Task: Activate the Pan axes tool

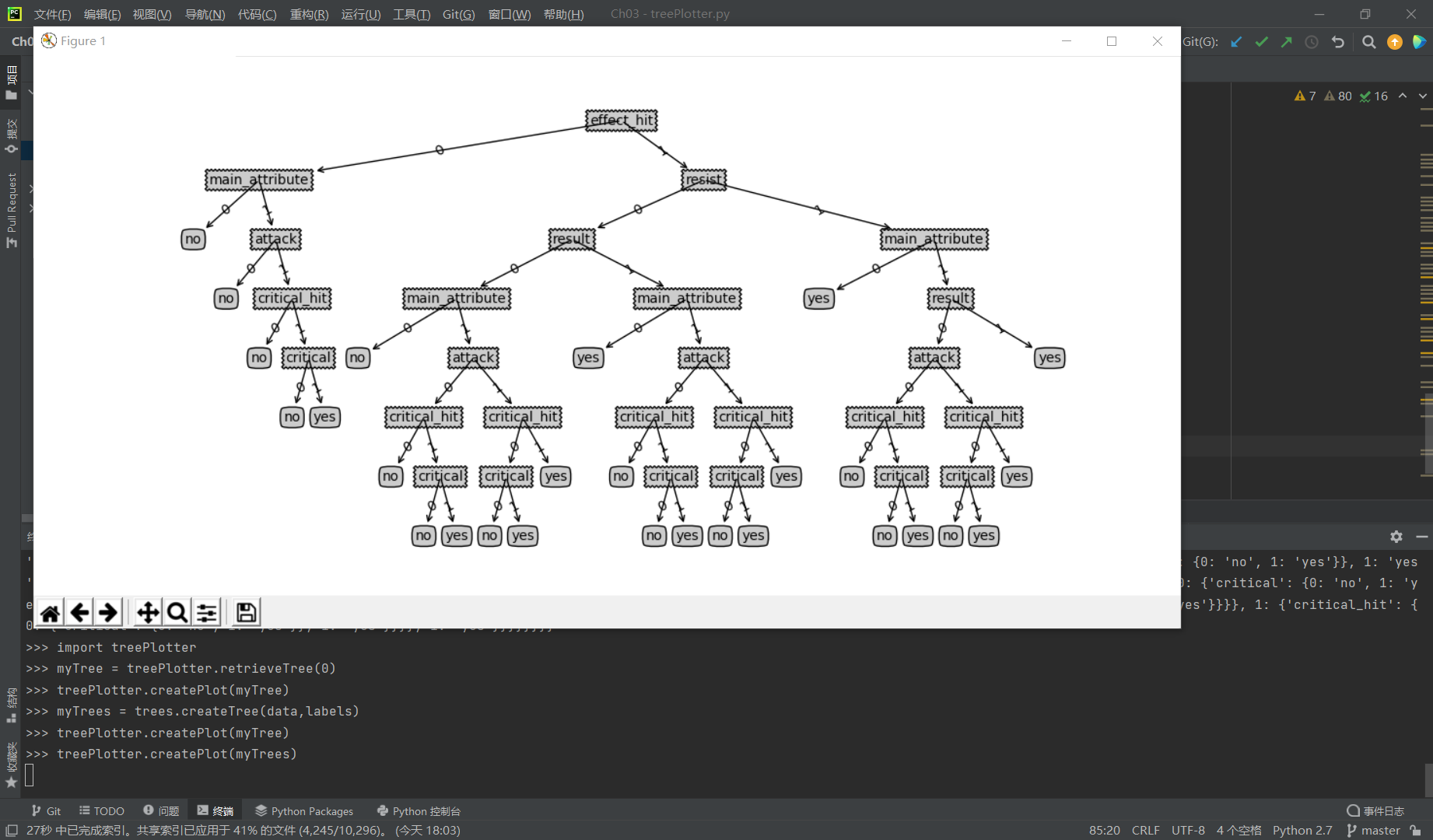Action: pyautogui.click(x=148, y=613)
